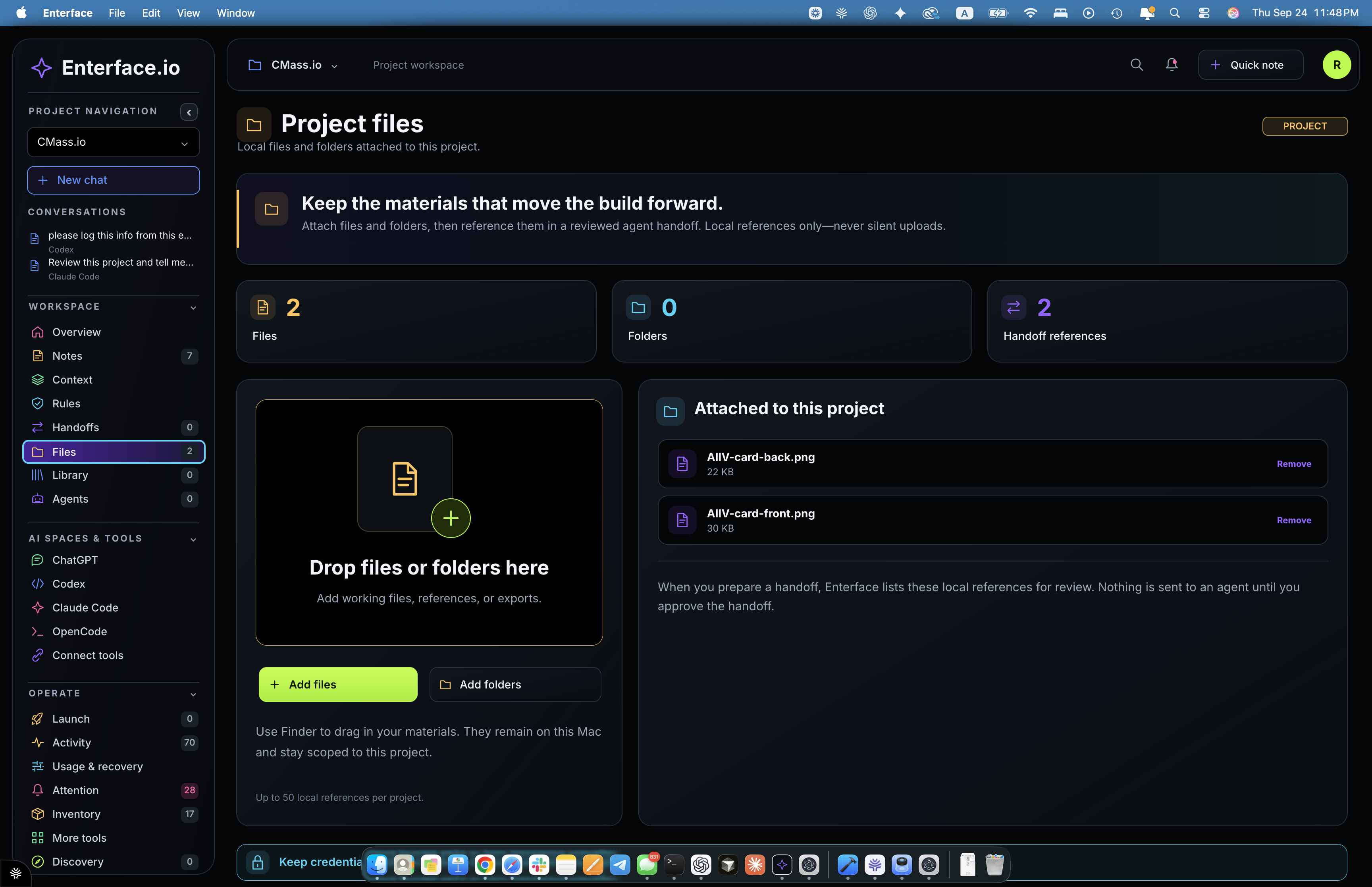Open the Overview workspace page
The width and height of the screenshot is (1372, 887).
point(114,332)
